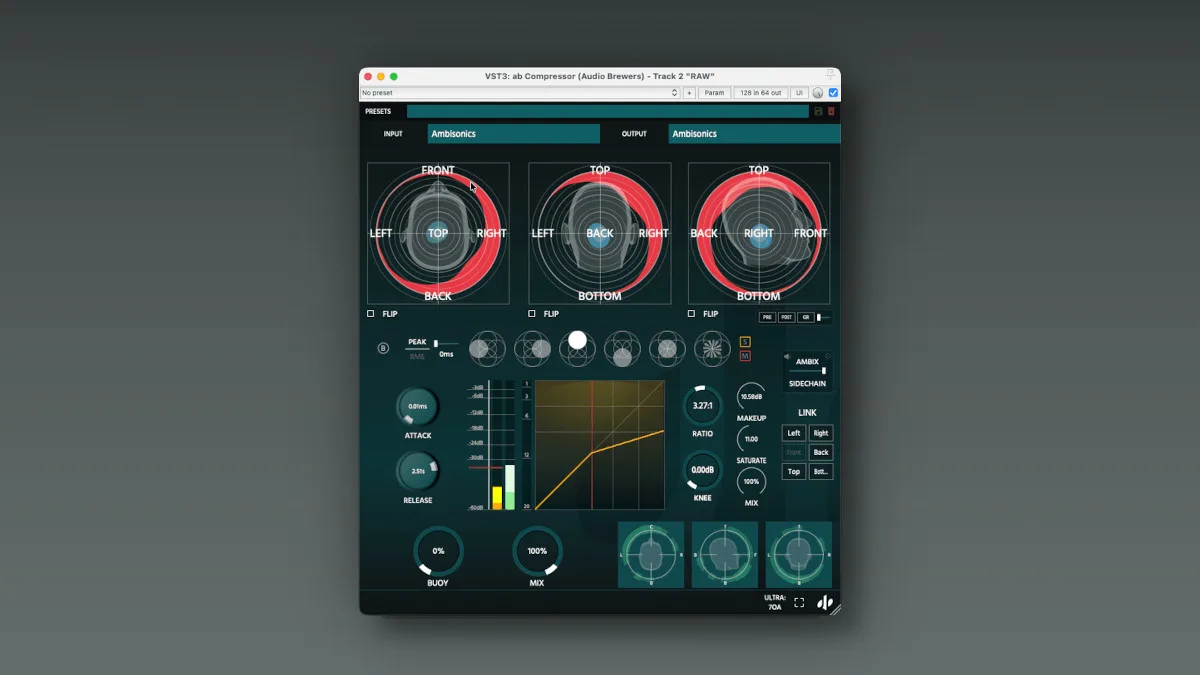Image resolution: width=1200 pixels, height=675 pixels.
Task: Toggle the Back link button
Action: tap(821, 452)
